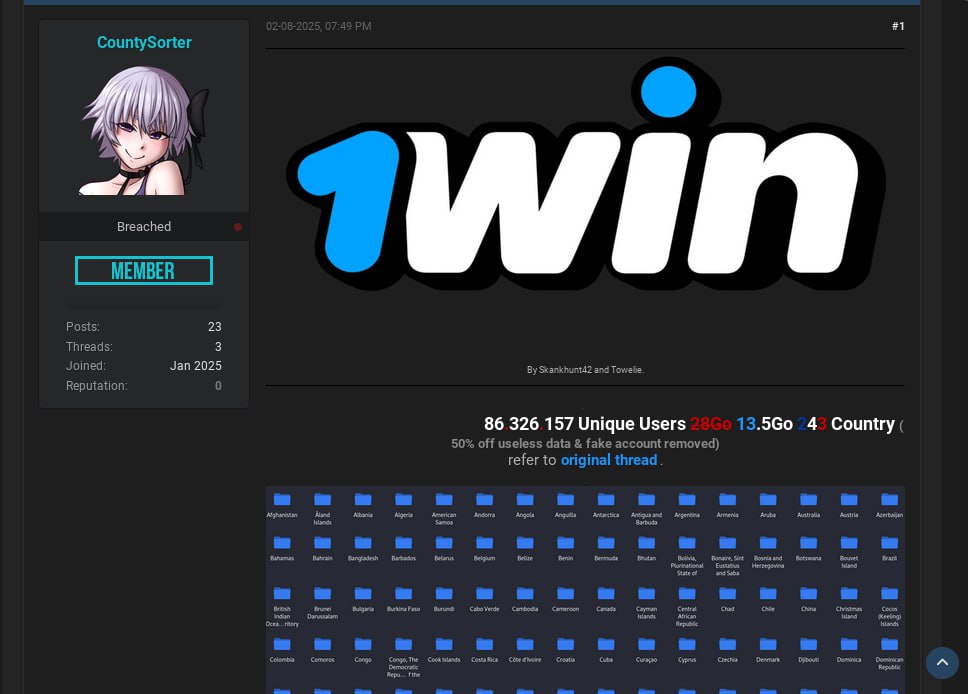Click the Chad folder icon
The image size is (968, 694).
coord(728,593)
